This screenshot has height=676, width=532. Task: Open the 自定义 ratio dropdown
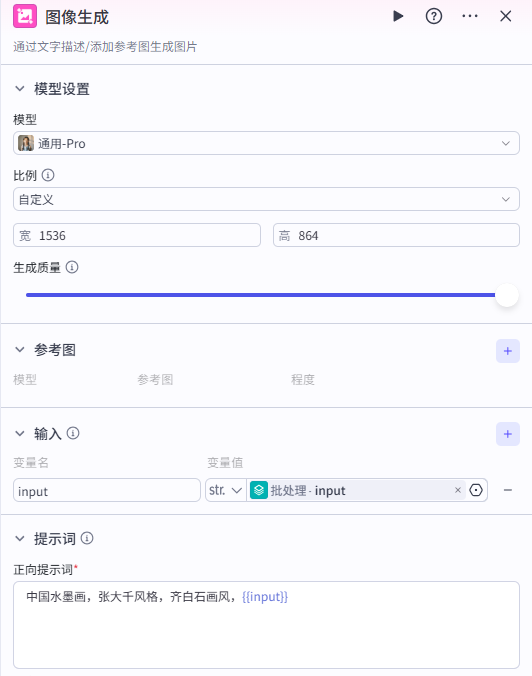click(x=266, y=199)
